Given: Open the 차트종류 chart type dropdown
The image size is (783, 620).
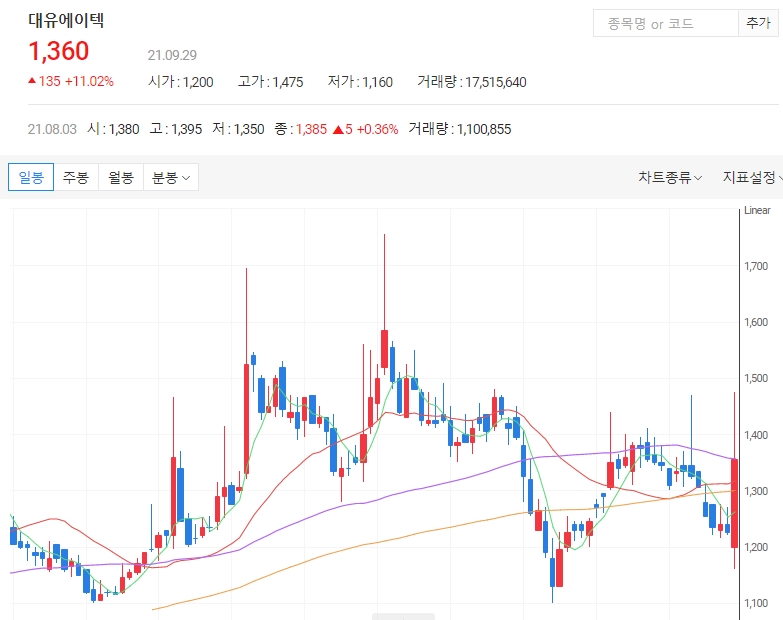Looking at the screenshot, I should 670,177.
